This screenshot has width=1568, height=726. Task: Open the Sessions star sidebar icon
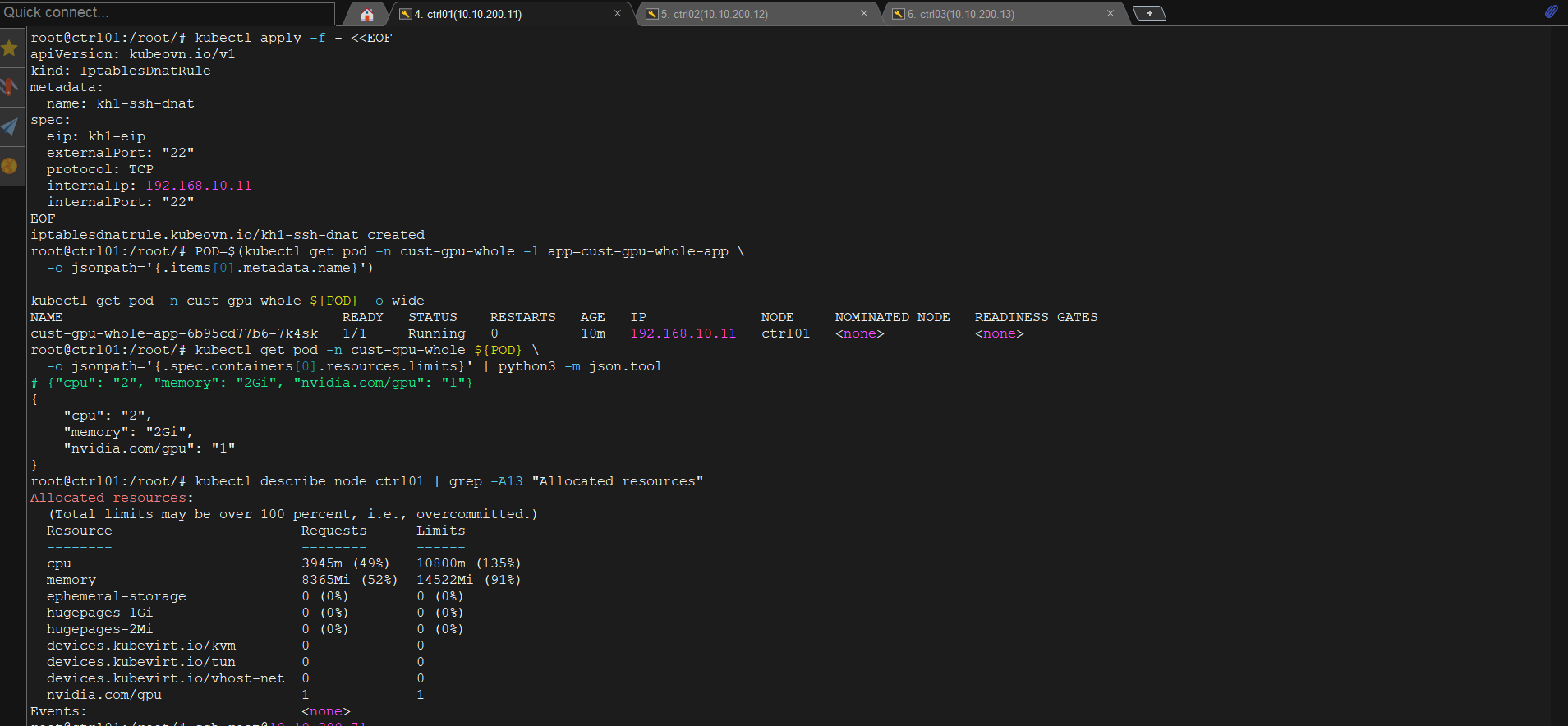11,48
